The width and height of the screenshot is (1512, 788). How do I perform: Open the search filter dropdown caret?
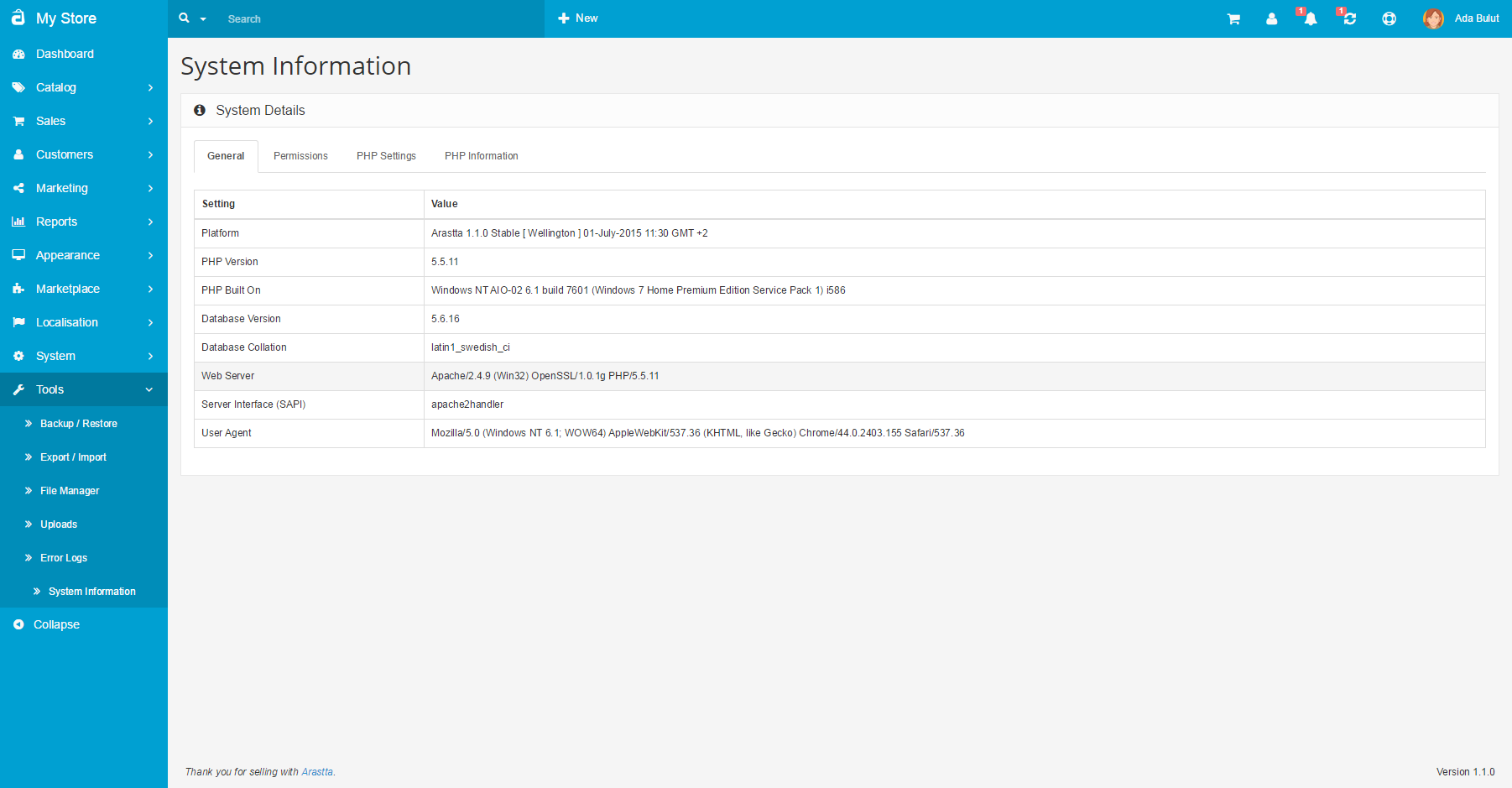pos(203,19)
